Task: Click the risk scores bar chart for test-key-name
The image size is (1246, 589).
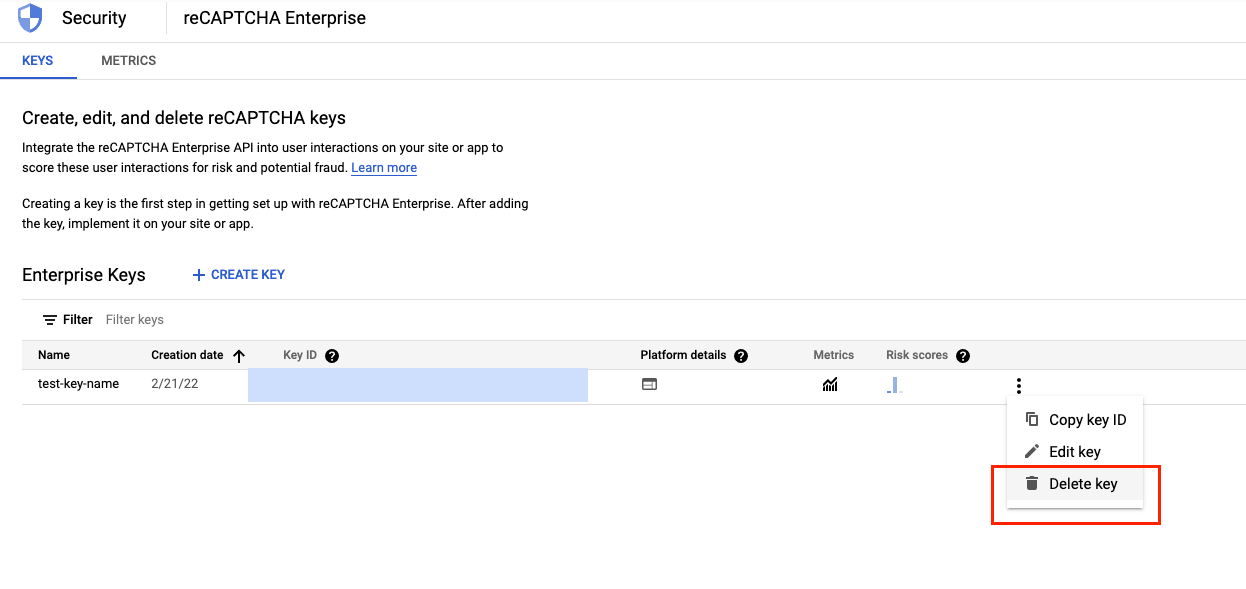Action: click(x=894, y=384)
